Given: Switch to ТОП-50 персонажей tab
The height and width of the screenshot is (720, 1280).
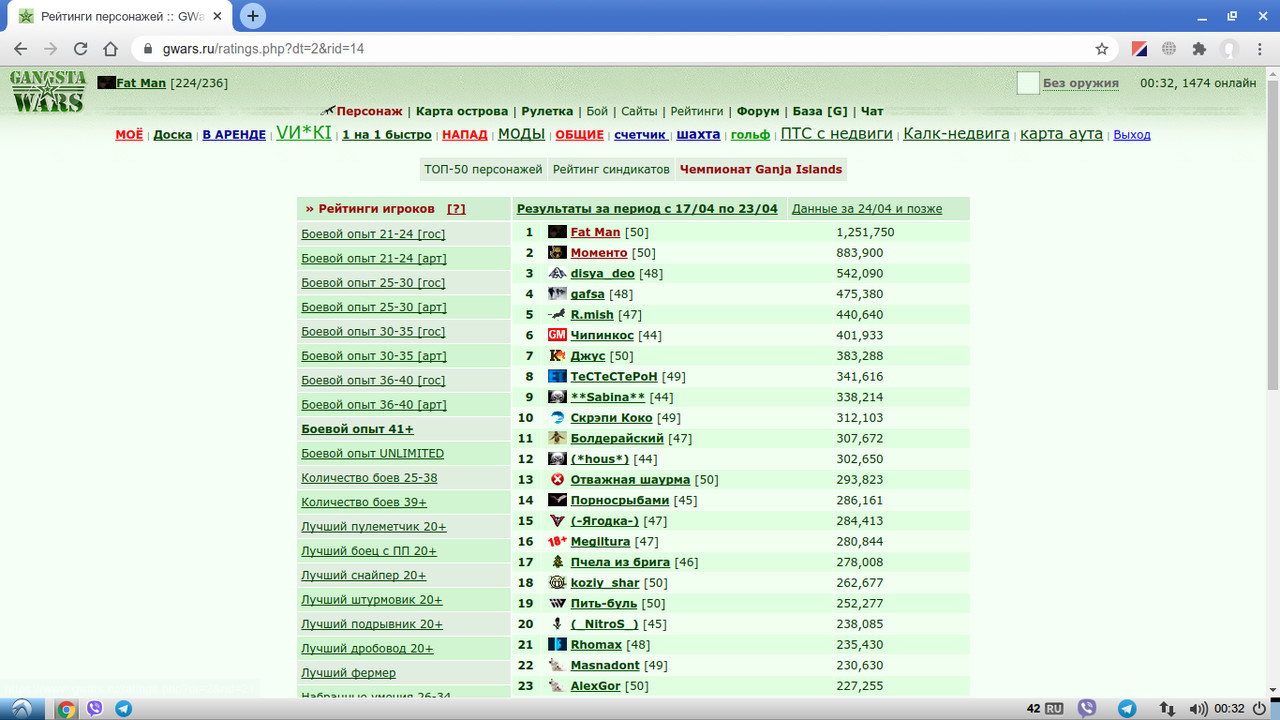Looking at the screenshot, I should tap(483, 170).
